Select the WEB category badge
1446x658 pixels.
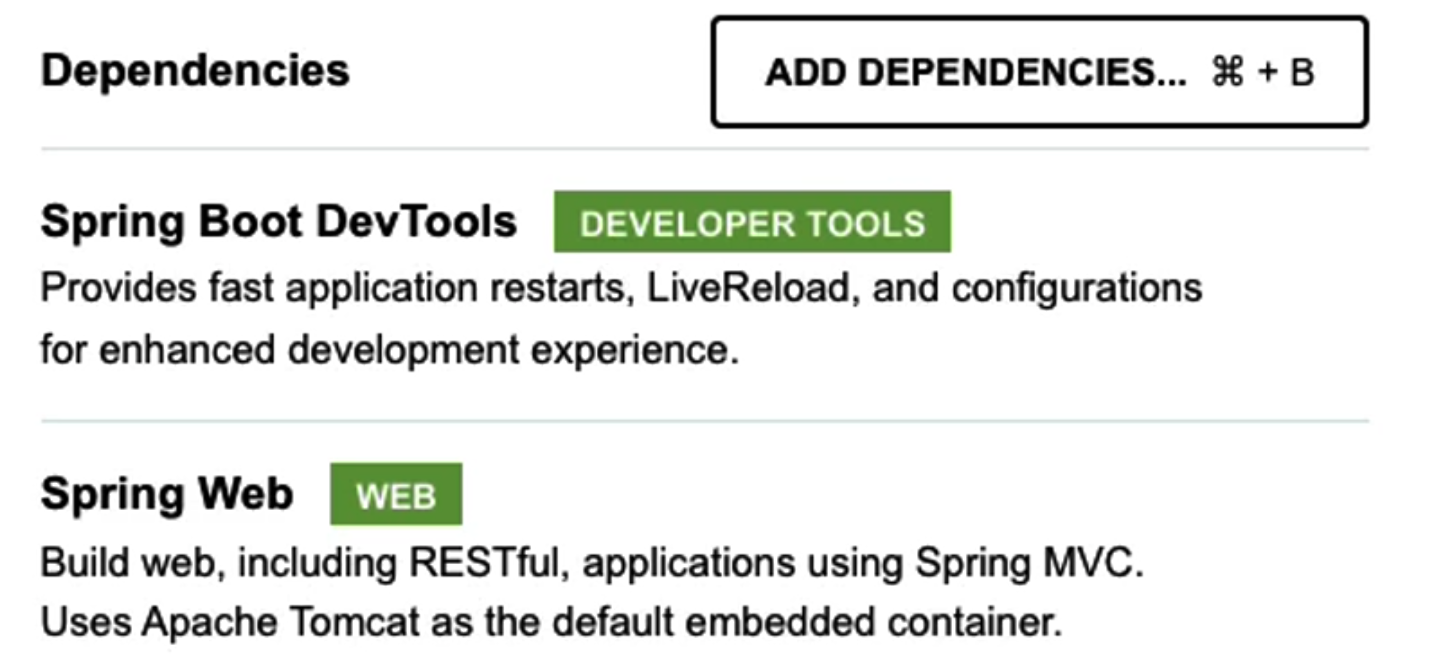396,493
